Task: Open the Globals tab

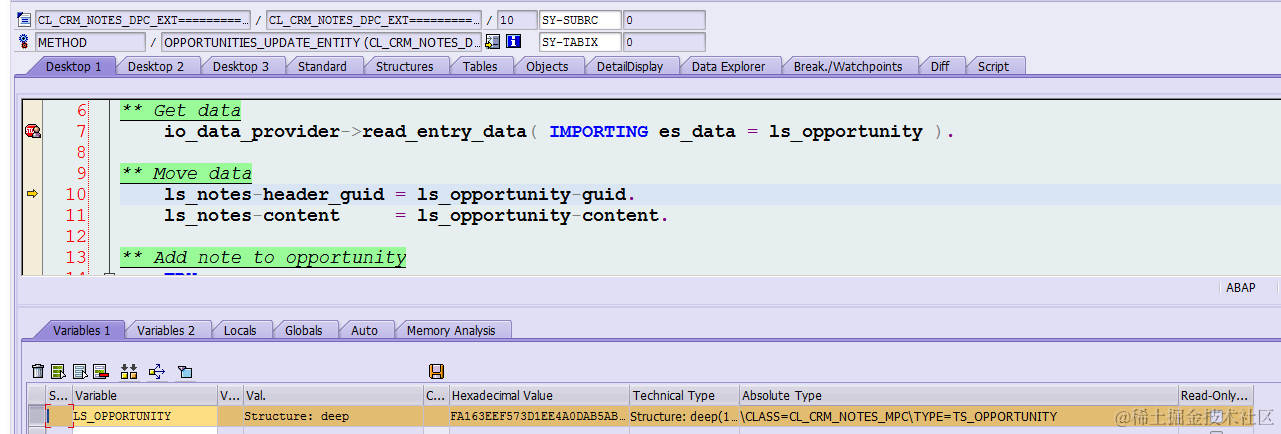Action: [x=304, y=330]
